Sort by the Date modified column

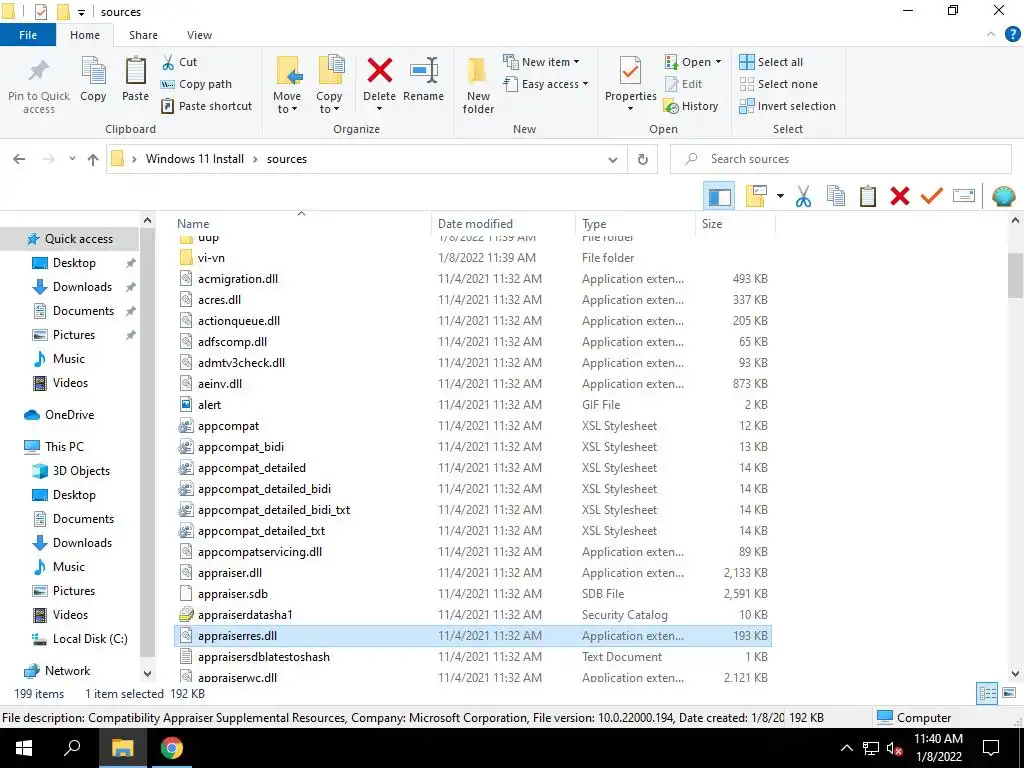tap(475, 224)
